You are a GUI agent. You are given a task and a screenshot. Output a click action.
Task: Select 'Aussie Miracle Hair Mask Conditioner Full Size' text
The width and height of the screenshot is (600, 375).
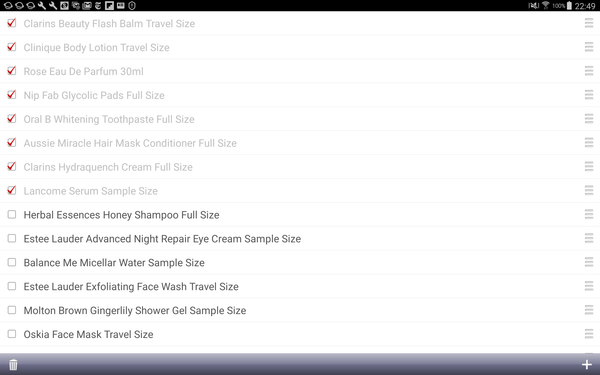pos(130,143)
